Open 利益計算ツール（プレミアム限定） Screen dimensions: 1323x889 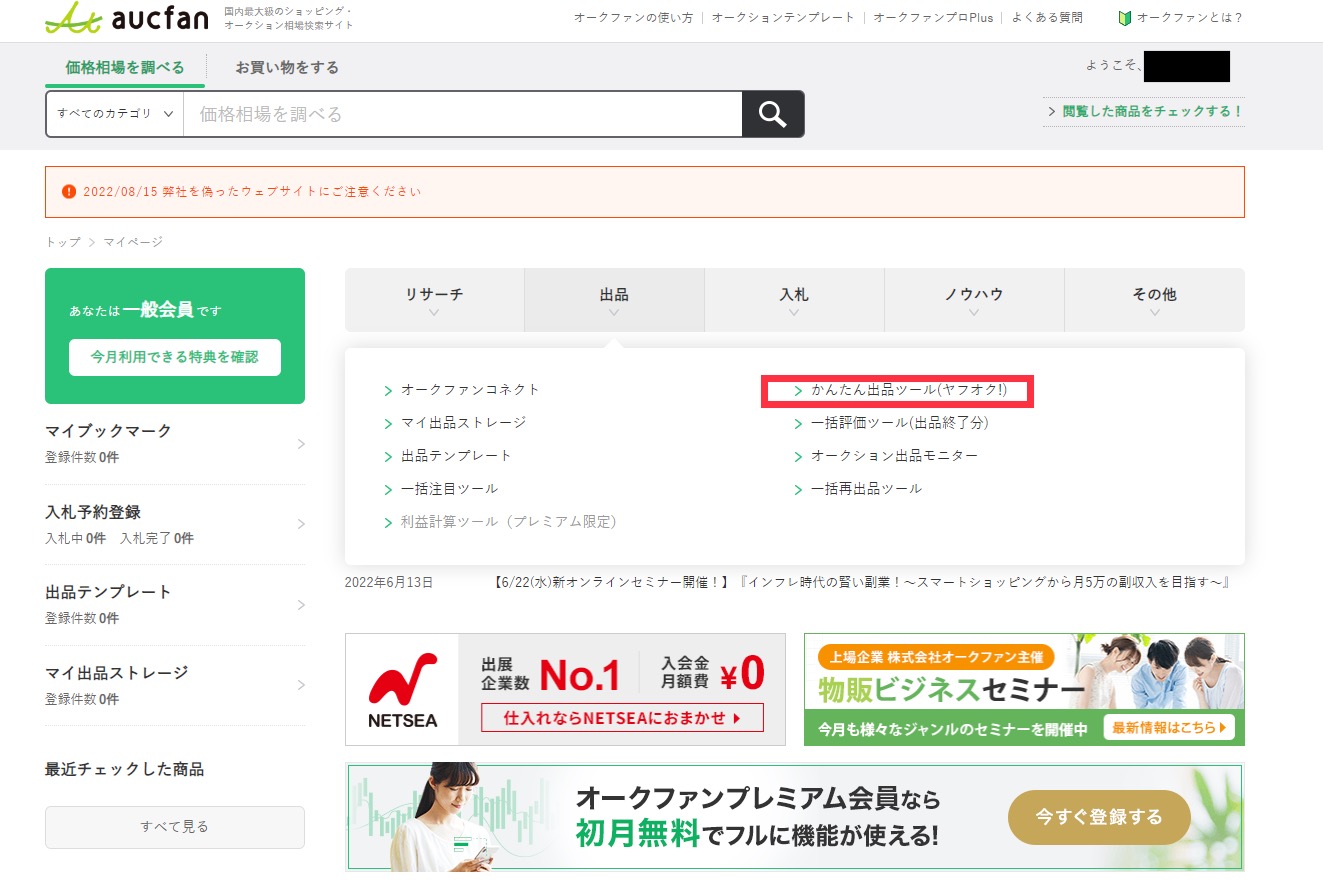coord(509,522)
